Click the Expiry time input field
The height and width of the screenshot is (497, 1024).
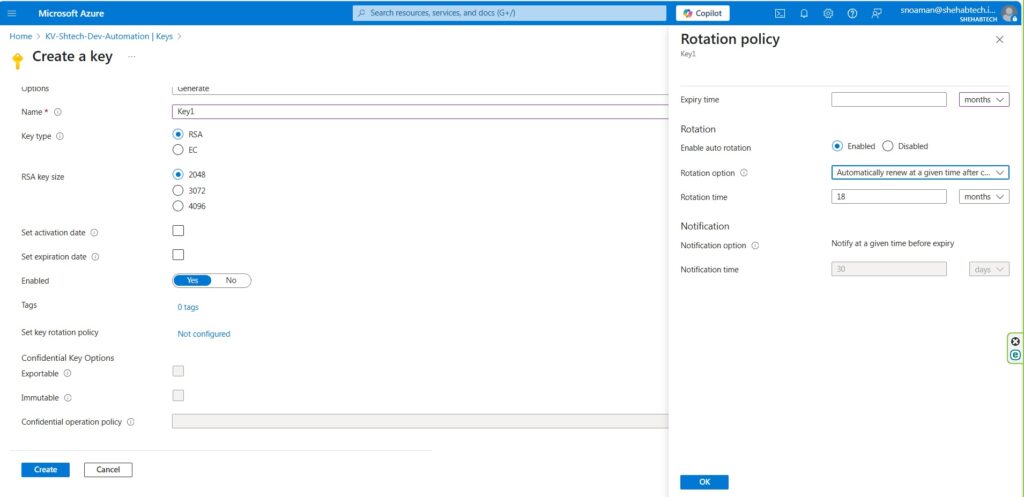click(x=889, y=100)
